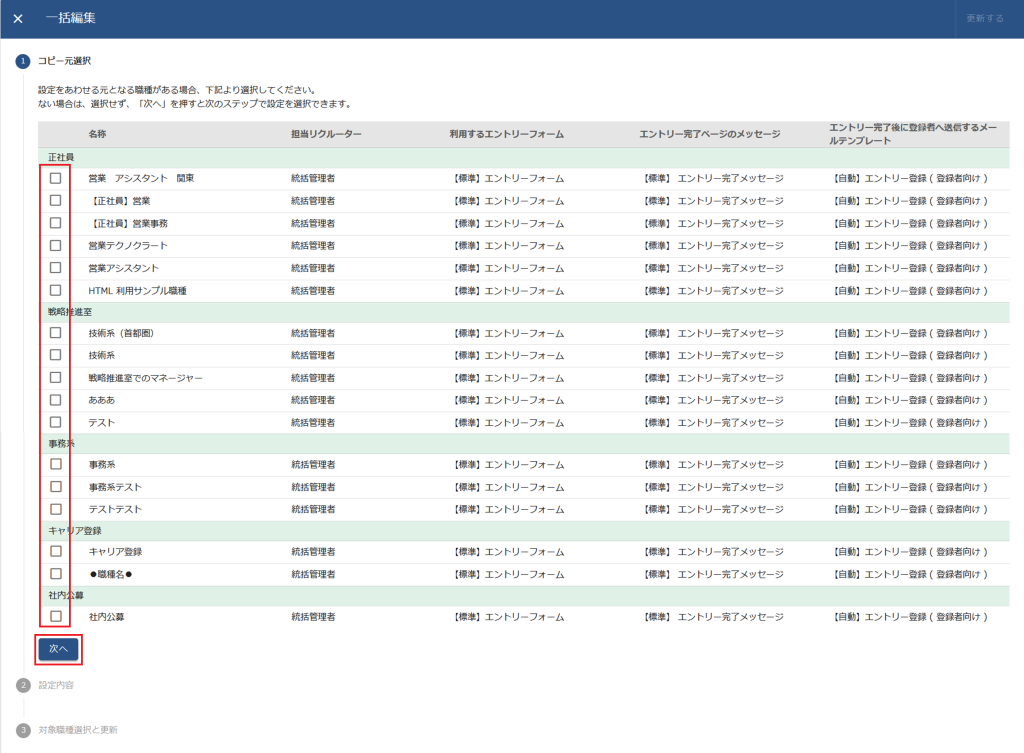The width and height of the screenshot is (1024, 753).
Task: Click the 担当リクルーター column header
Action: (326, 134)
